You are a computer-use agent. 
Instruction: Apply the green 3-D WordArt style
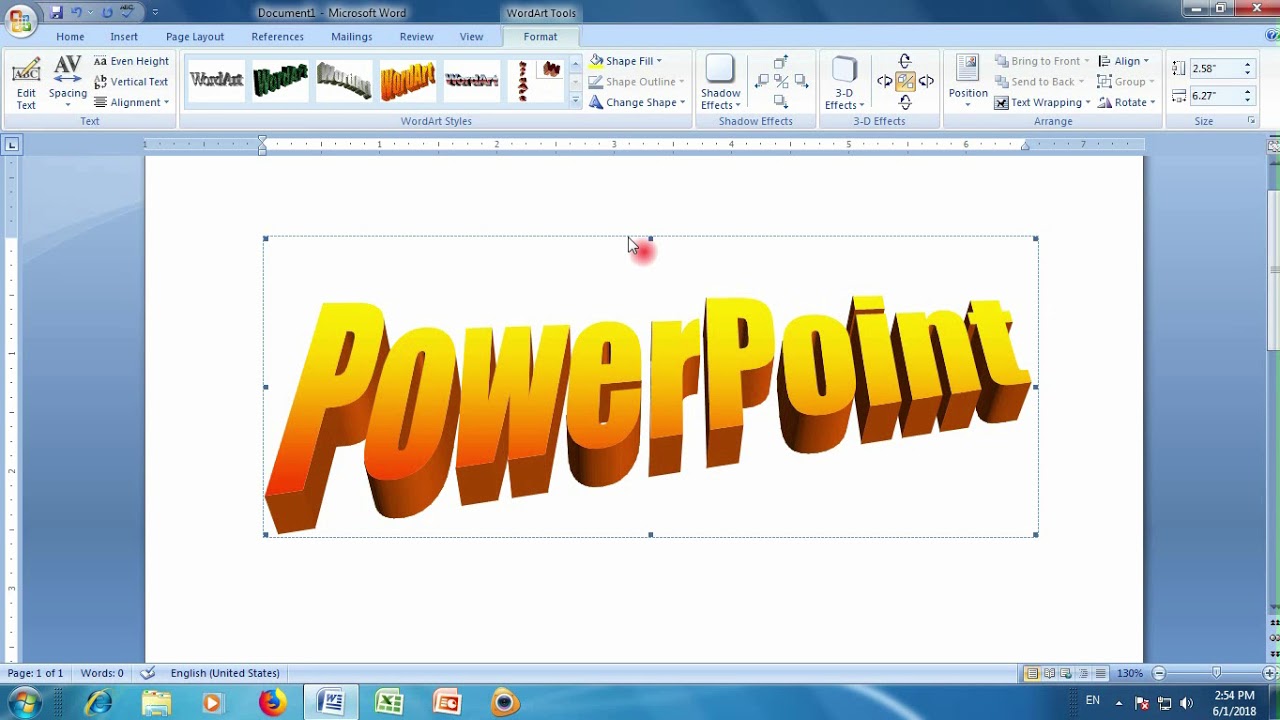pos(280,80)
